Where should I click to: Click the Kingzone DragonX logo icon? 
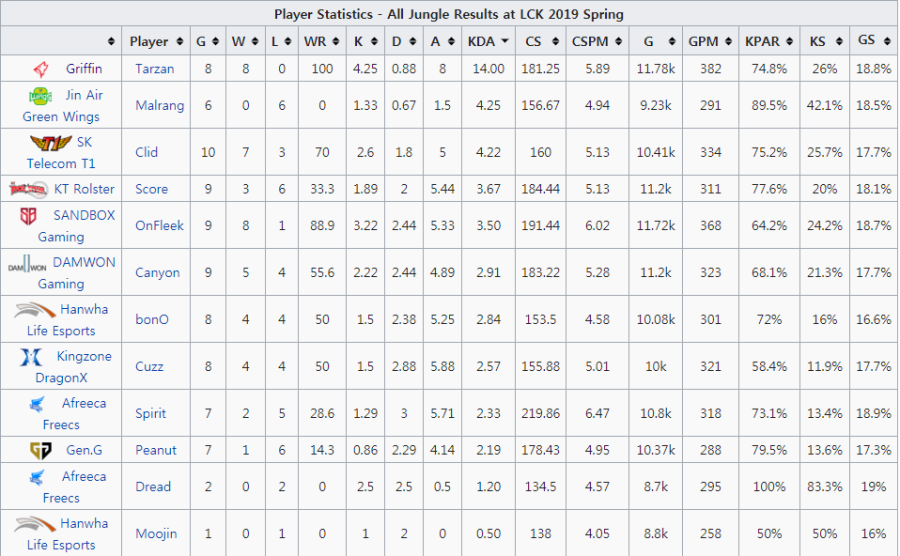pos(30,357)
